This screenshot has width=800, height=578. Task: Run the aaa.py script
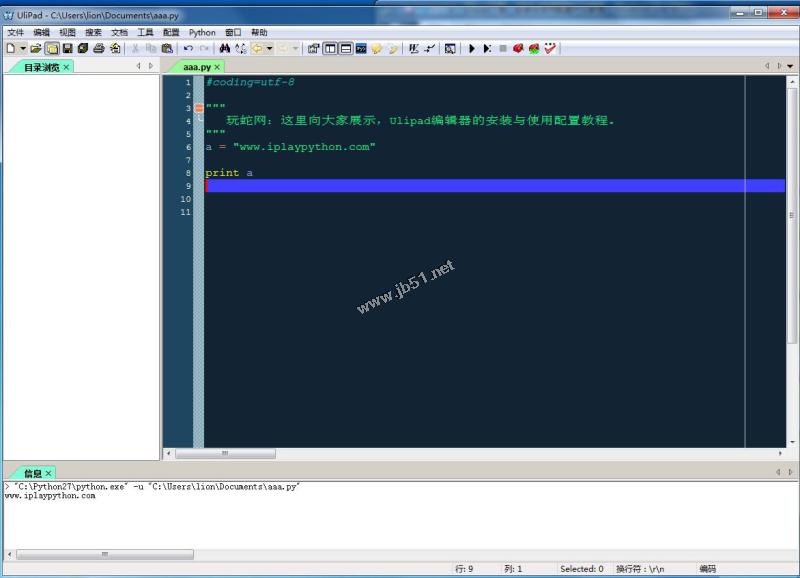point(470,48)
